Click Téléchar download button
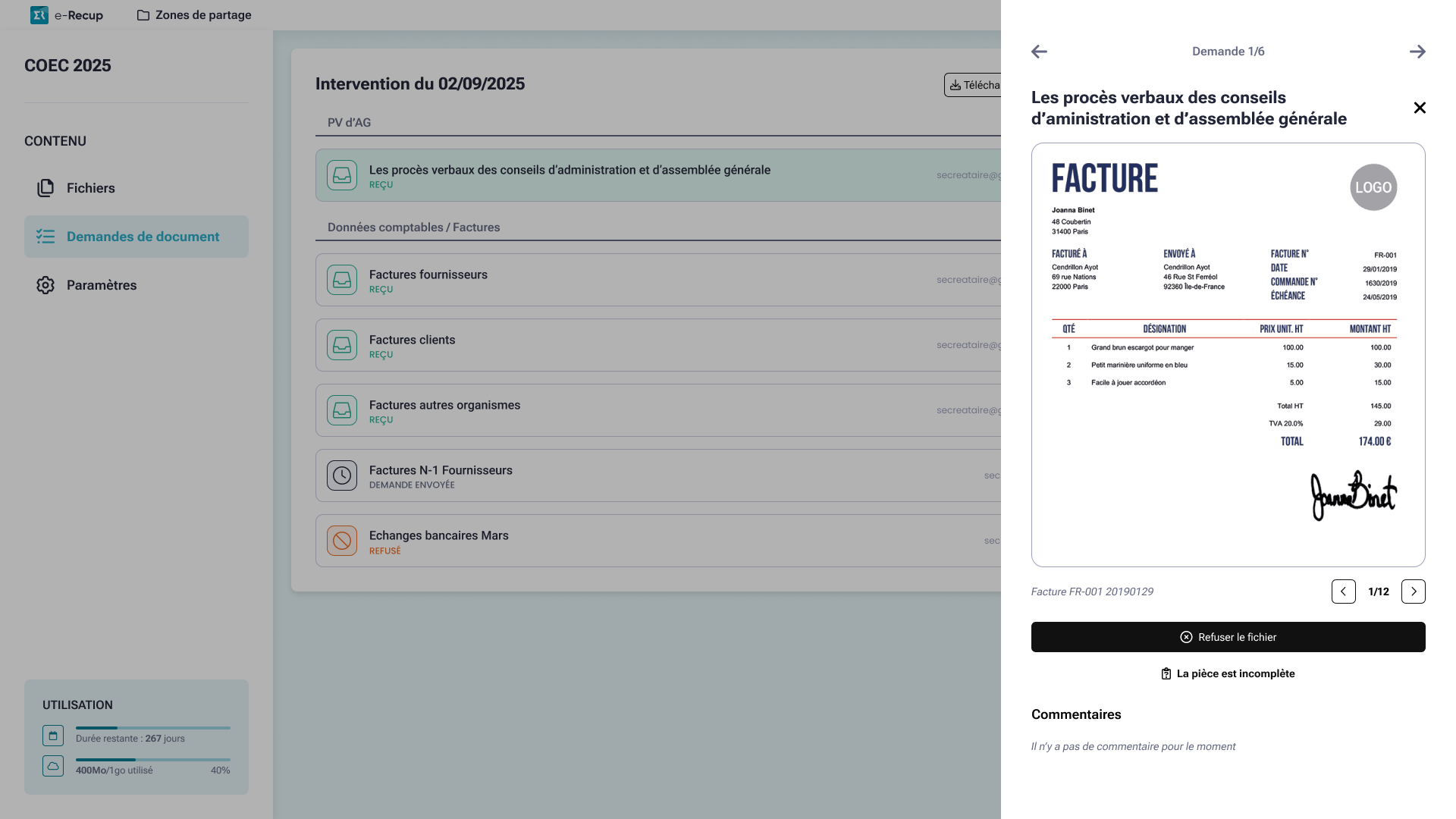 tap(974, 85)
